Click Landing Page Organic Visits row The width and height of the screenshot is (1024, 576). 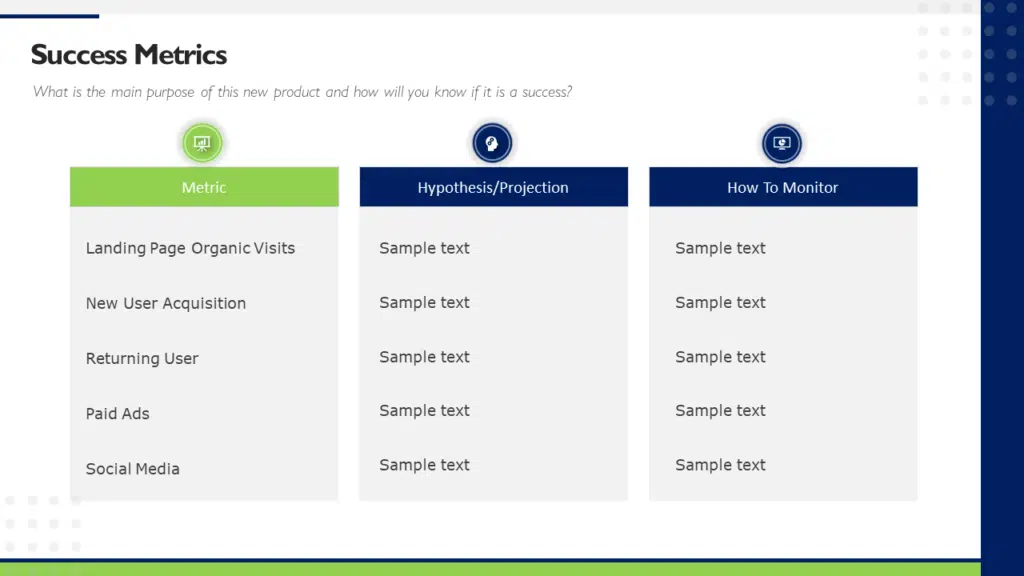pos(190,248)
